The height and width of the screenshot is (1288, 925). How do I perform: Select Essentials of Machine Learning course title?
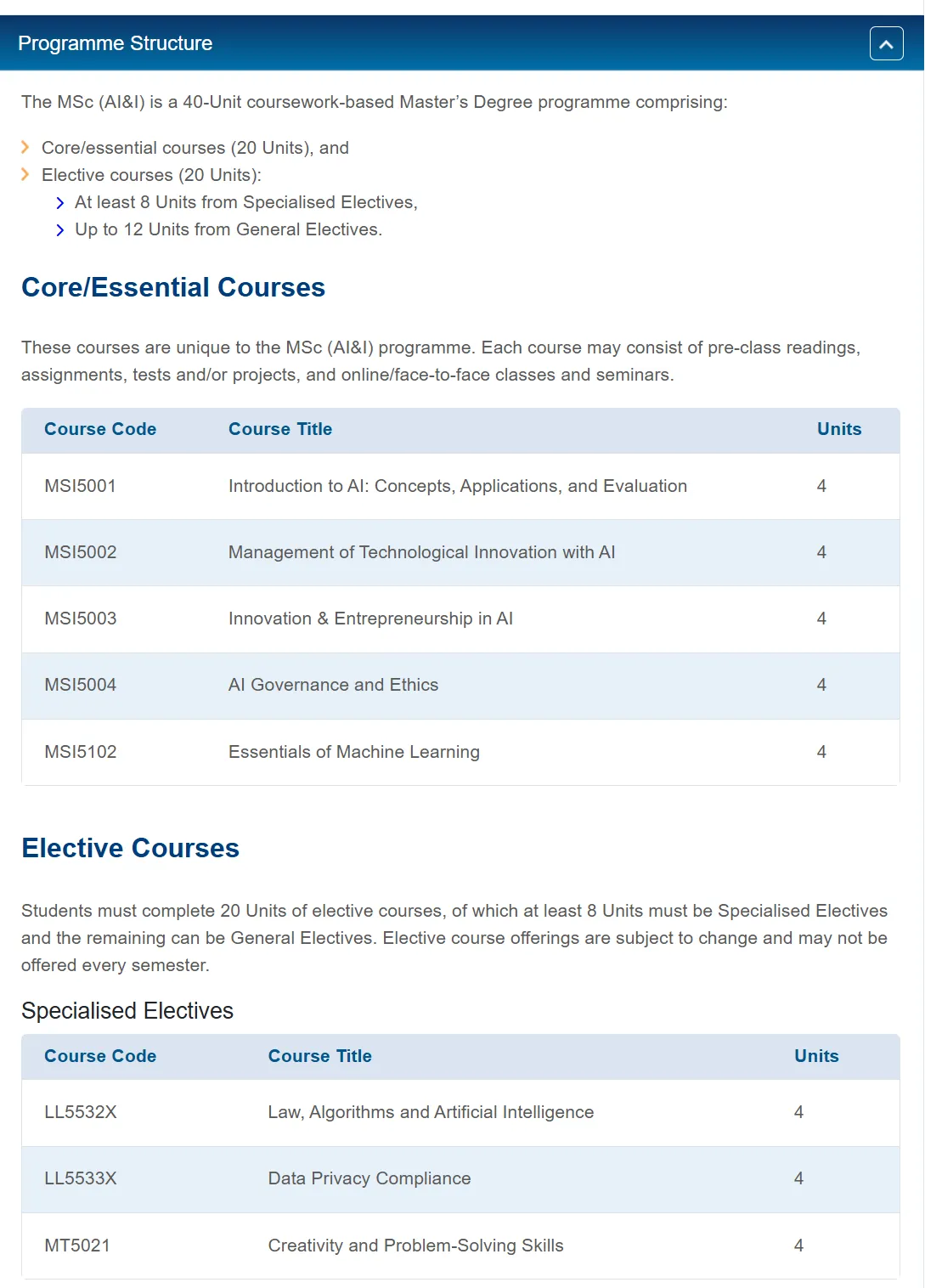tap(354, 752)
